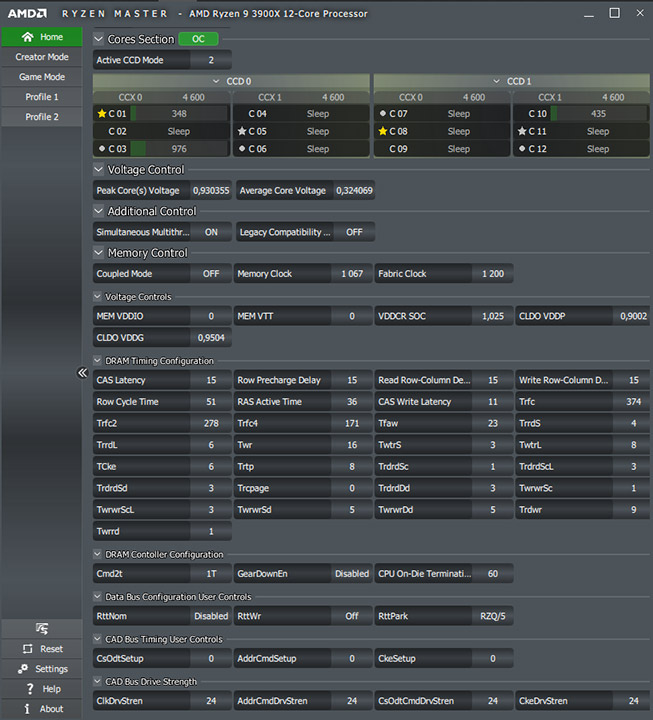The image size is (653, 720).
Task: Switch to Creator Mode
Action: (x=42, y=57)
